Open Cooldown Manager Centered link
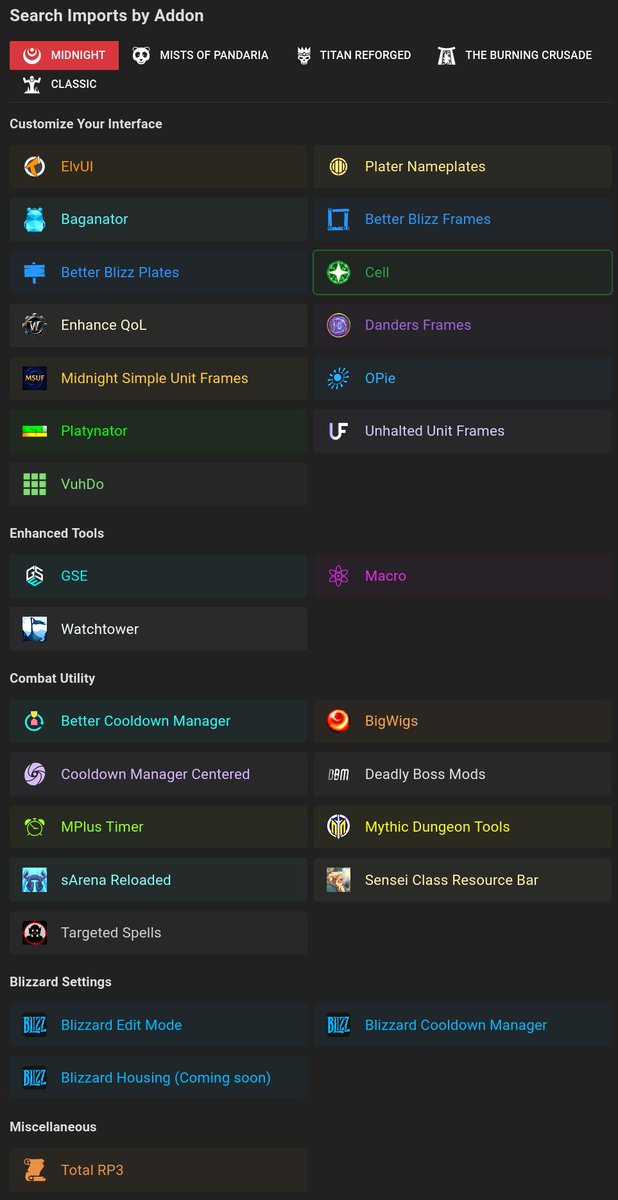The width and height of the screenshot is (618, 1200). click(x=159, y=775)
